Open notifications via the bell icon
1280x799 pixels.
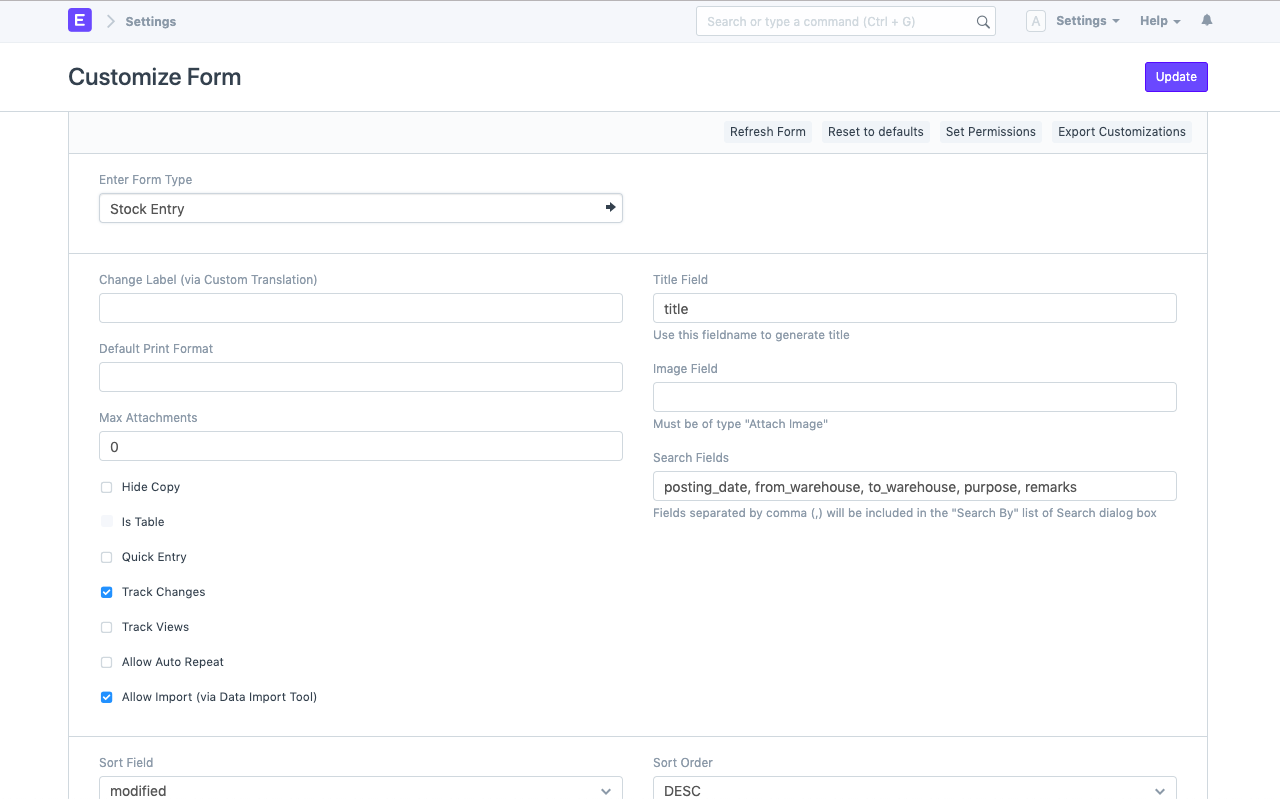1206,20
